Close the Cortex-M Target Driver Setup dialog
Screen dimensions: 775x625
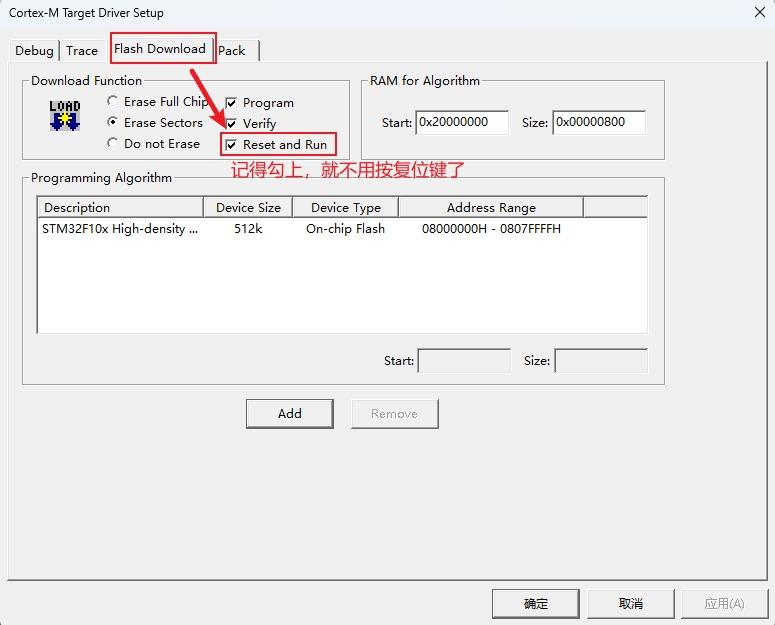(760, 12)
